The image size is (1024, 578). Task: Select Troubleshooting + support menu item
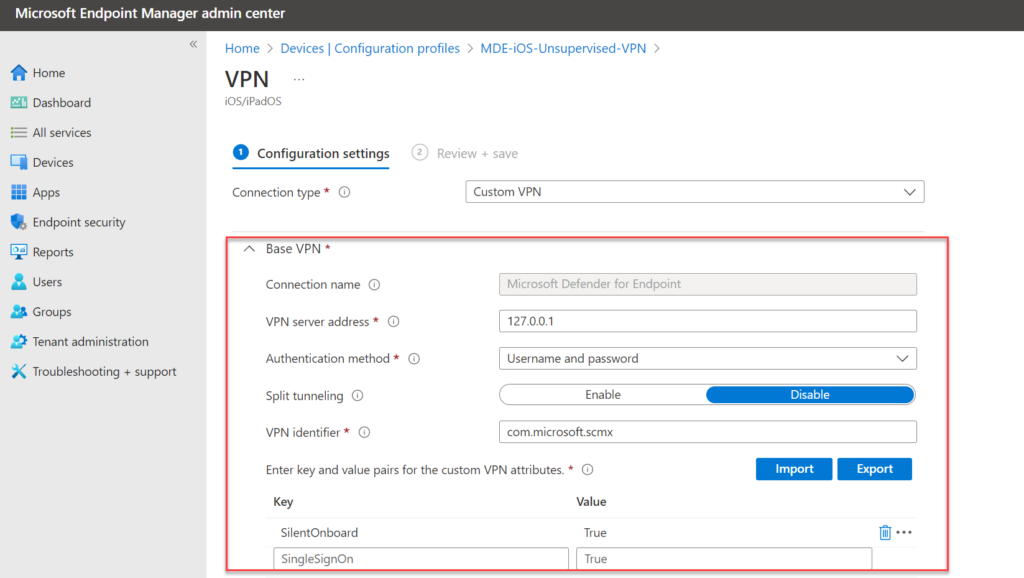tap(104, 372)
